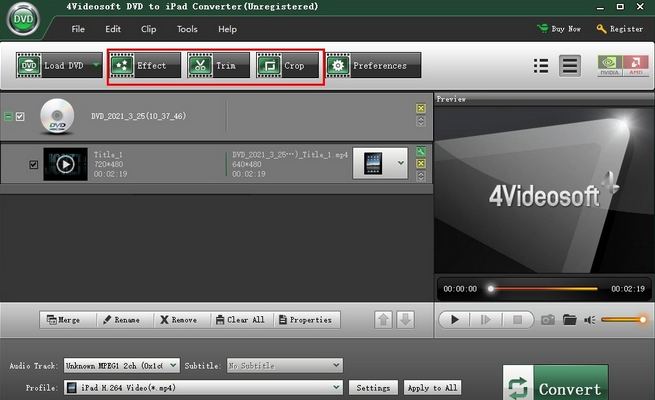Click the Merge button
Image resolution: width=655 pixels, height=400 pixels.
(x=63, y=320)
